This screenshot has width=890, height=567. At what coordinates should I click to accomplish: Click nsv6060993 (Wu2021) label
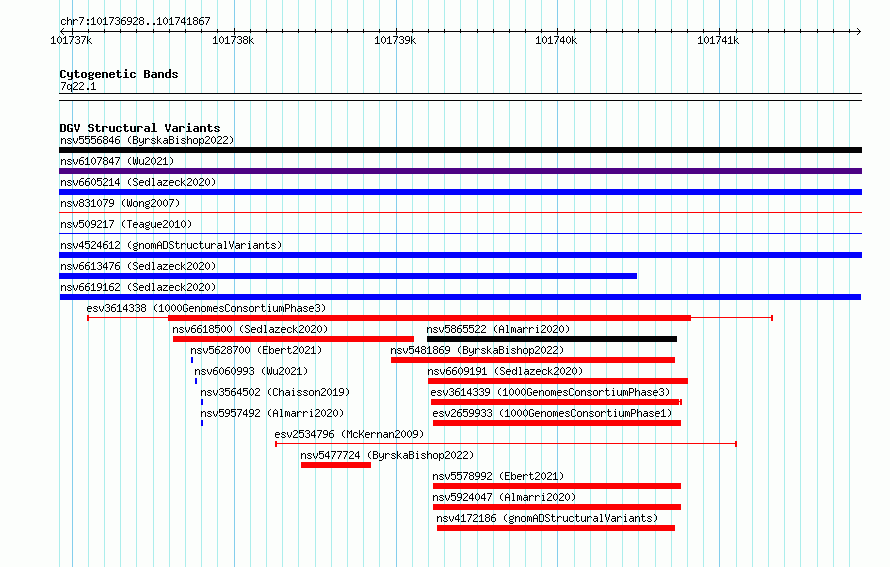(251, 371)
